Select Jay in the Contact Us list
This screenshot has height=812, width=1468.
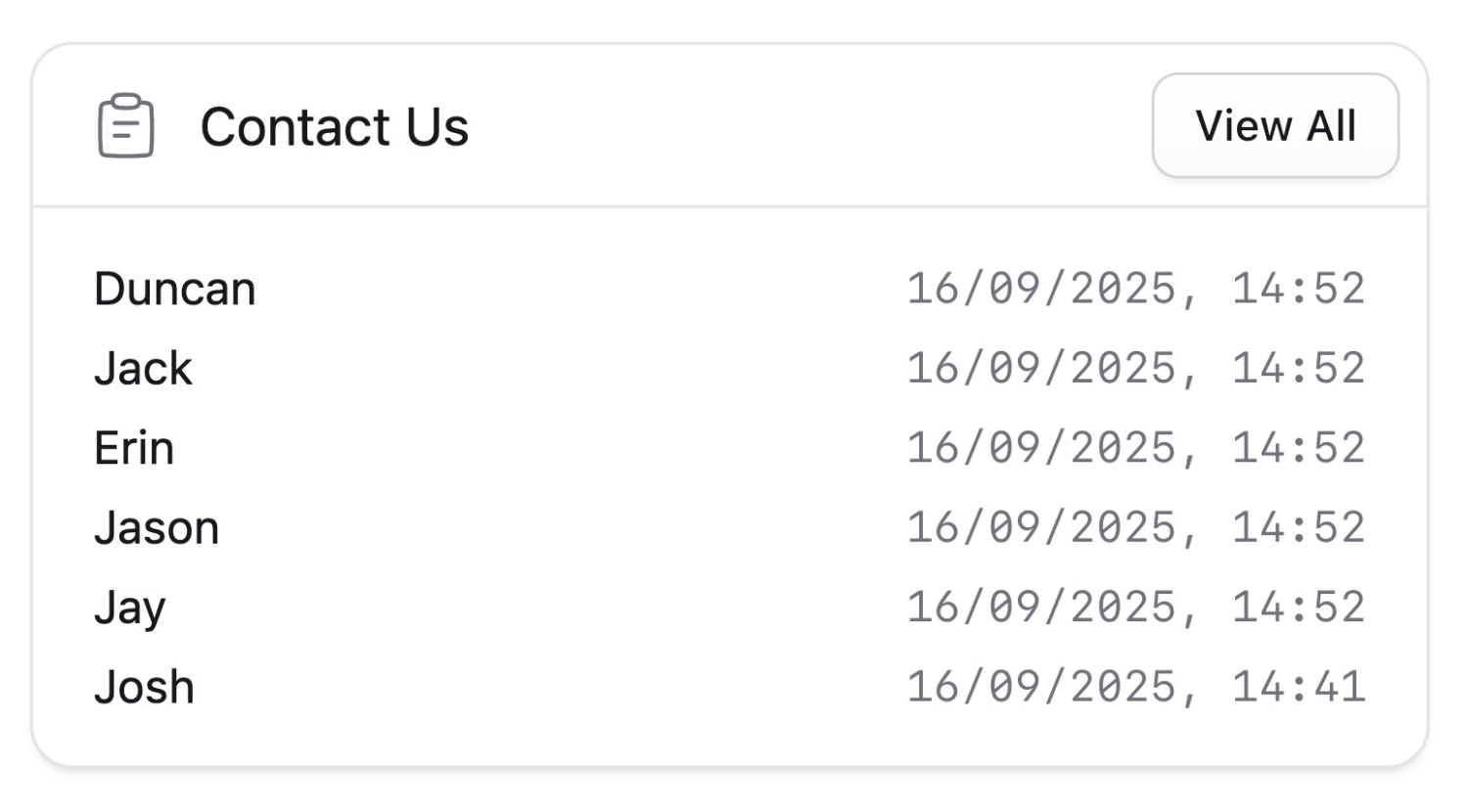click(x=131, y=608)
